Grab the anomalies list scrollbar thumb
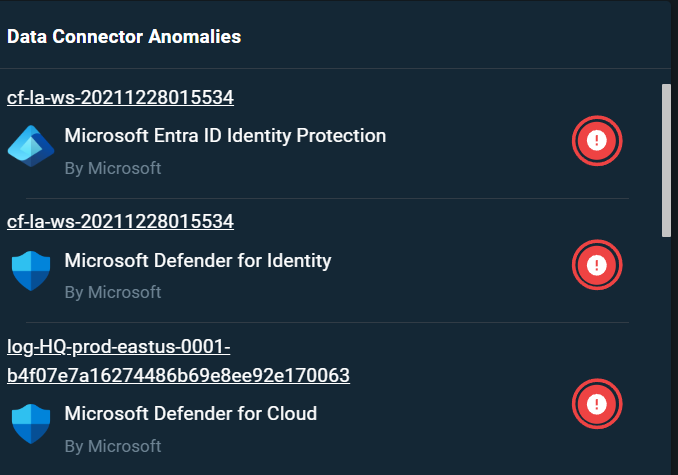 (x=666, y=160)
